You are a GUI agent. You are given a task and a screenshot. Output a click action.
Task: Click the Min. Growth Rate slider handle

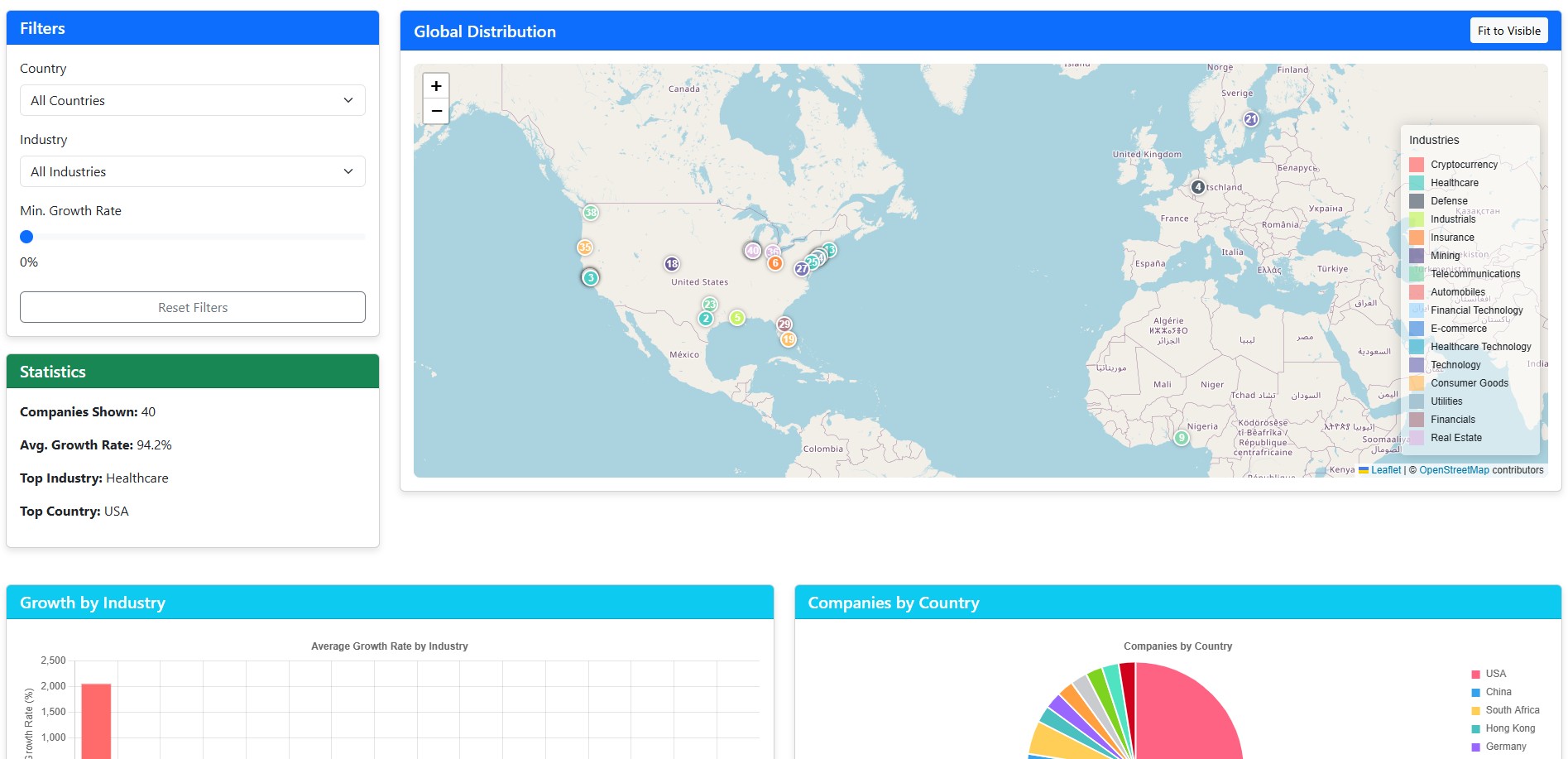click(26, 237)
